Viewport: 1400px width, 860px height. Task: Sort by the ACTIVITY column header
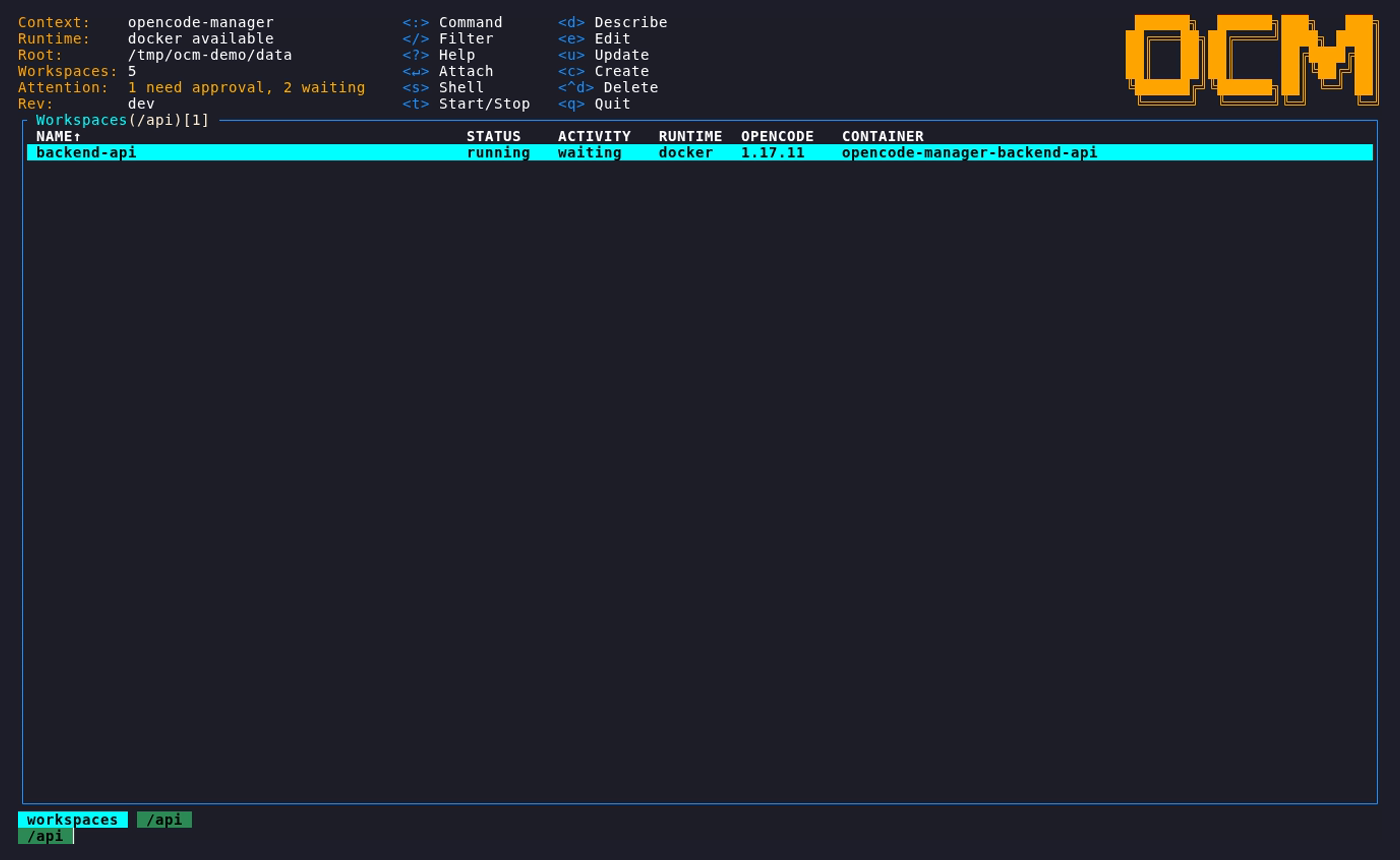click(x=594, y=136)
